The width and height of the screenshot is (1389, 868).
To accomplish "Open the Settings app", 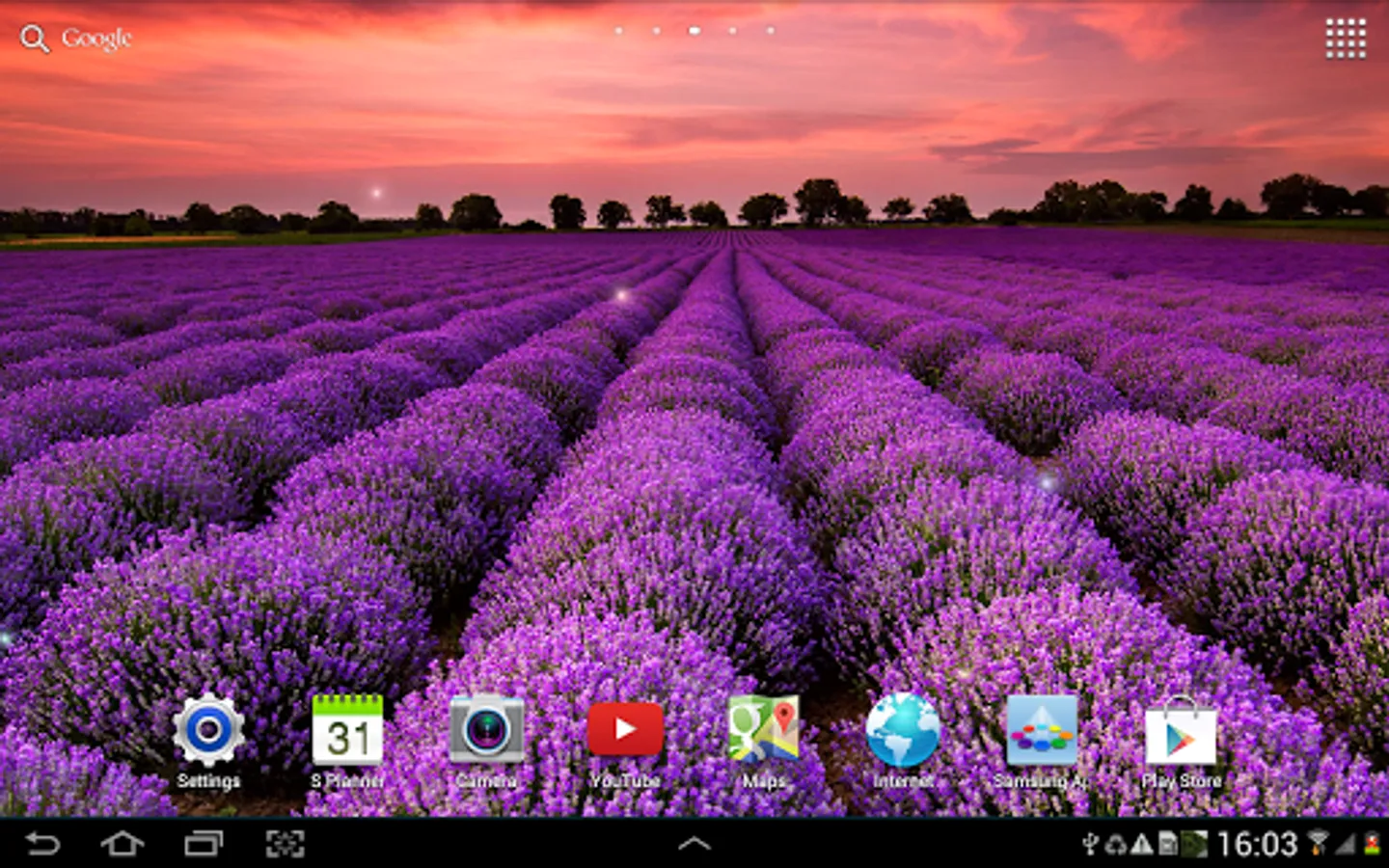I will tap(207, 730).
